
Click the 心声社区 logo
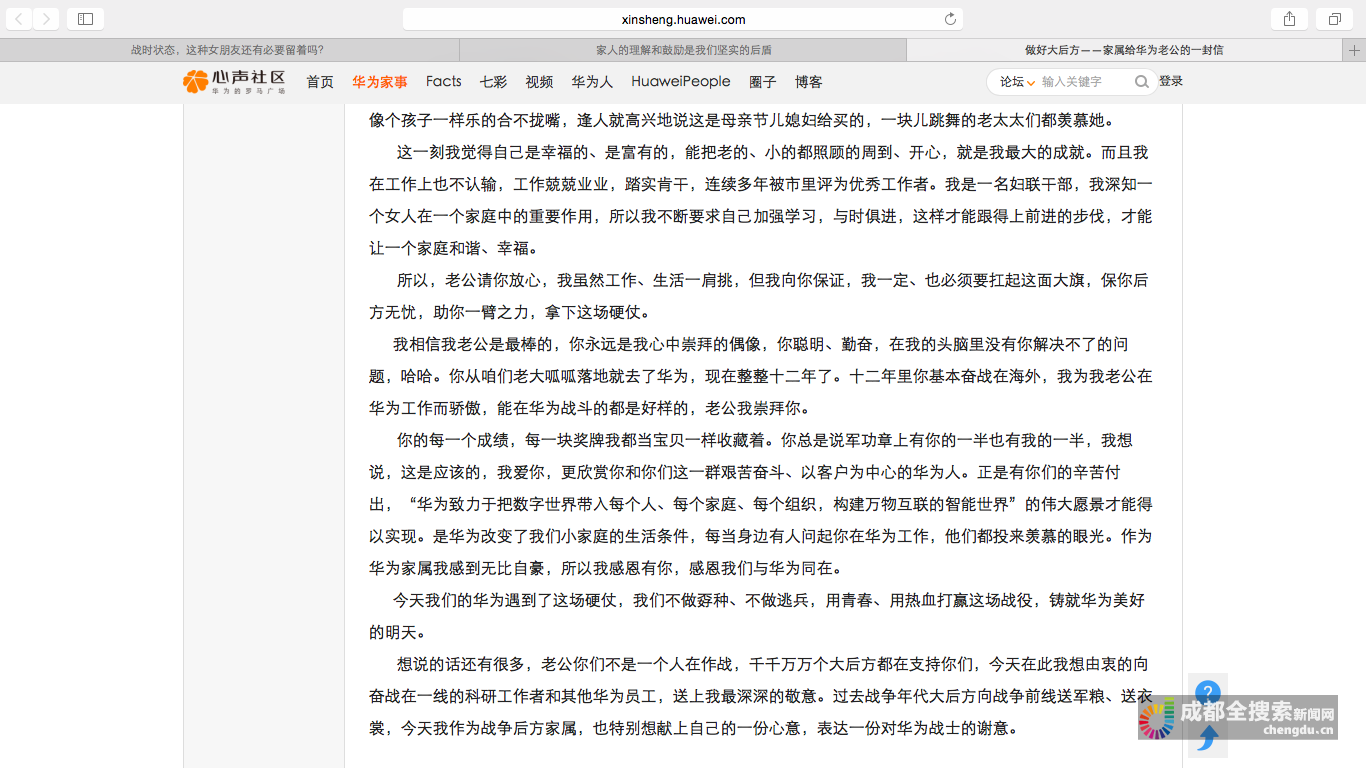(235, 82)
